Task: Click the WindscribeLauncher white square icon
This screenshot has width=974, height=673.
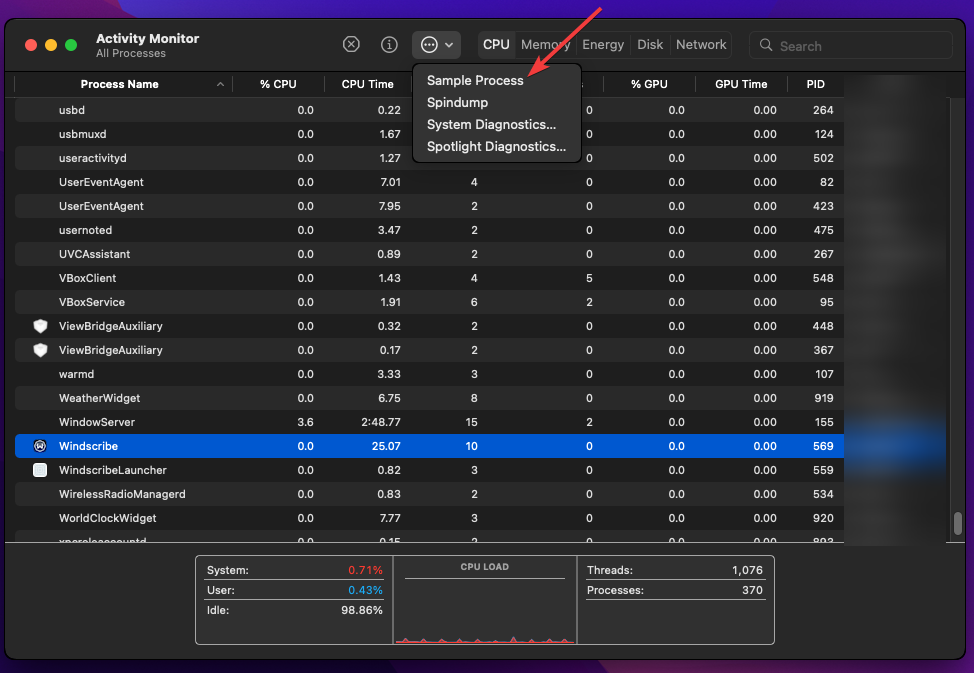Action: pyautogui.click(x=40, y=470)
